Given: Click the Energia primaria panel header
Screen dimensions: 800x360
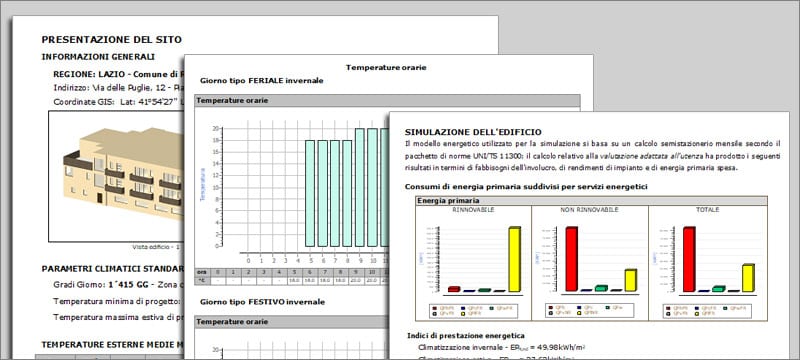Looking at the screenshot, I should (x=591, y=200).
